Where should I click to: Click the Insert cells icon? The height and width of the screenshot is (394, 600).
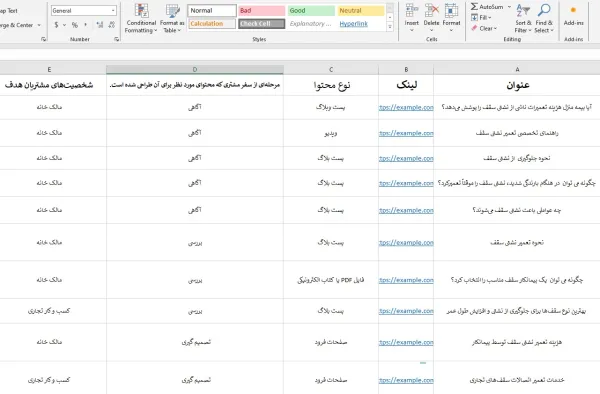(x=412, y=10)
